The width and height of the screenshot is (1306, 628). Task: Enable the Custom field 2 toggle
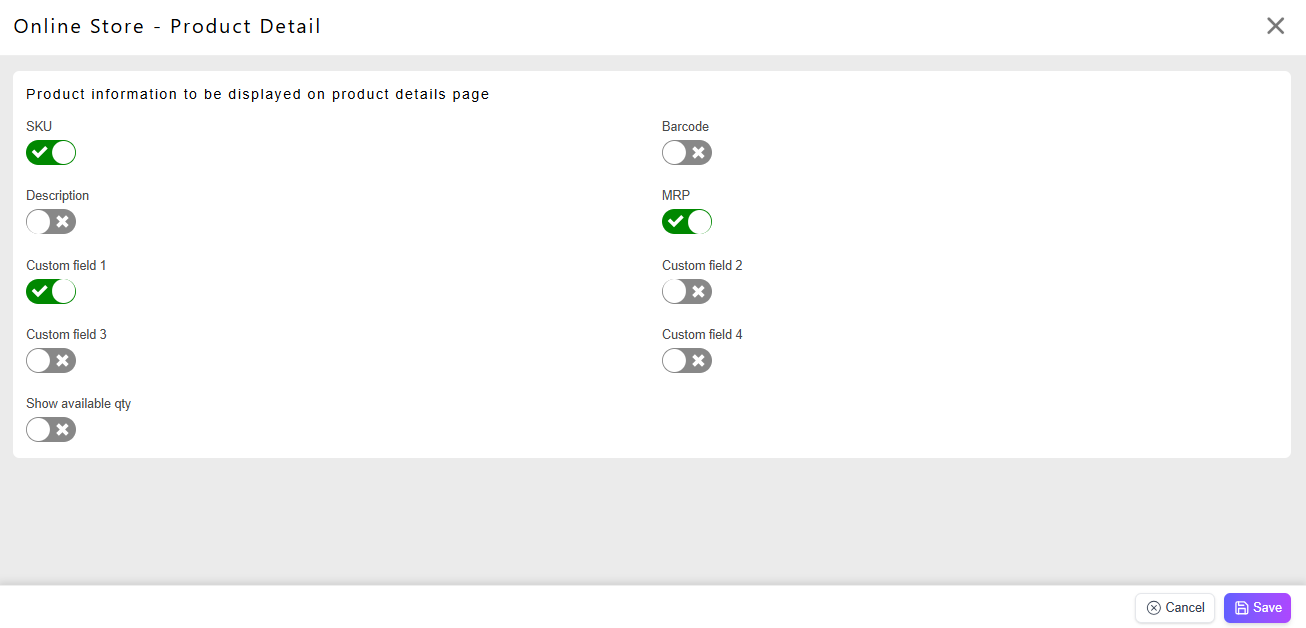click(x=687, y=292)
